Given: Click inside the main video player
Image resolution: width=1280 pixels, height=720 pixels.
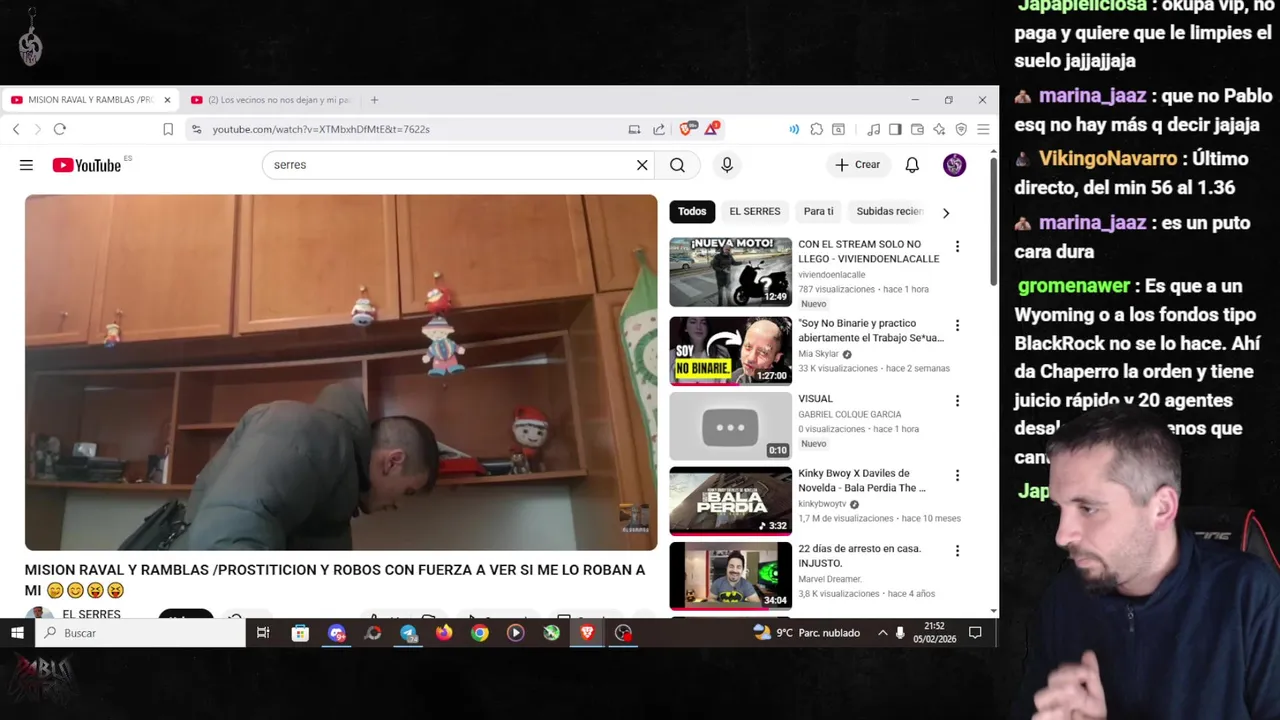Looking at the screenshot, I should (x=341, y=372).
